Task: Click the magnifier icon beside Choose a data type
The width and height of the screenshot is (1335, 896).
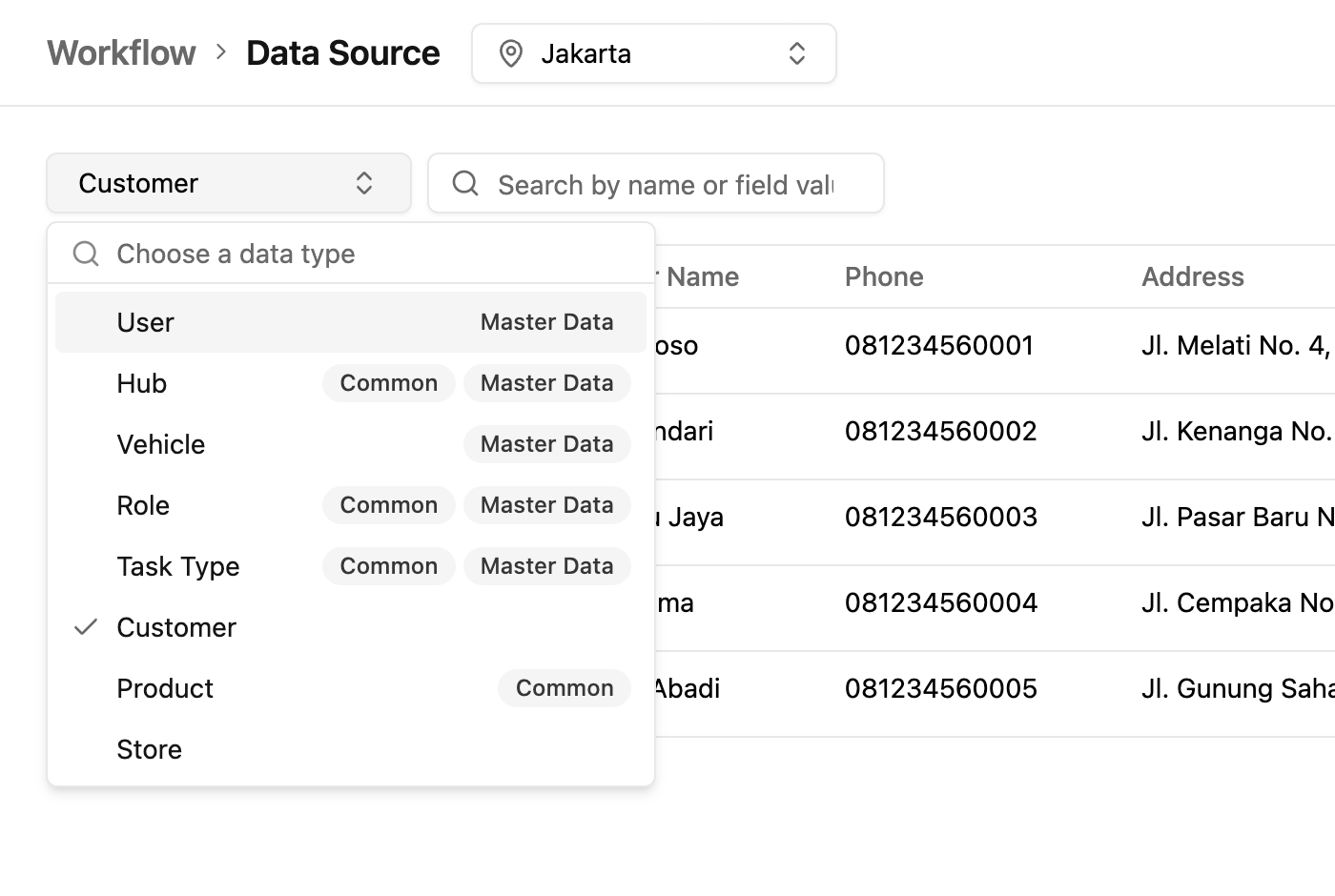Action: point(86,254)
